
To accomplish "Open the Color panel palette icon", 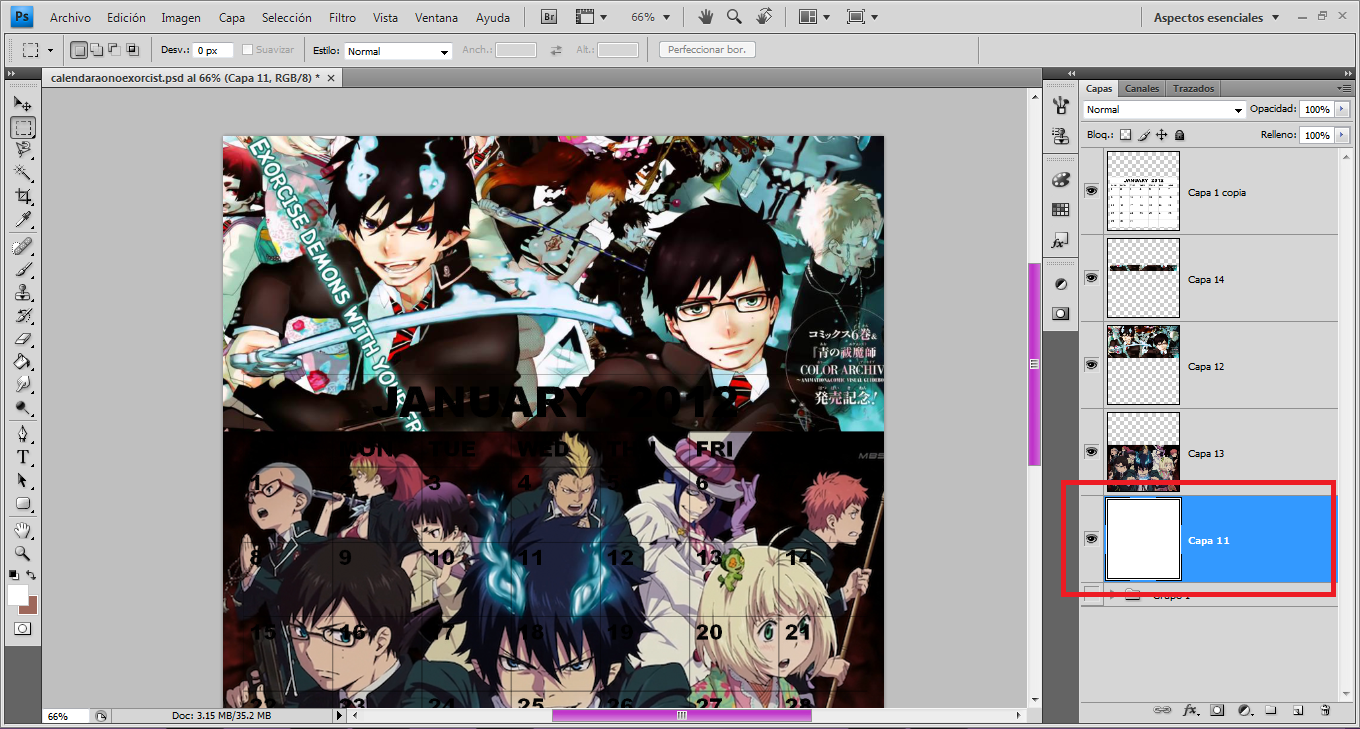I will click(x=1060, y=180).
